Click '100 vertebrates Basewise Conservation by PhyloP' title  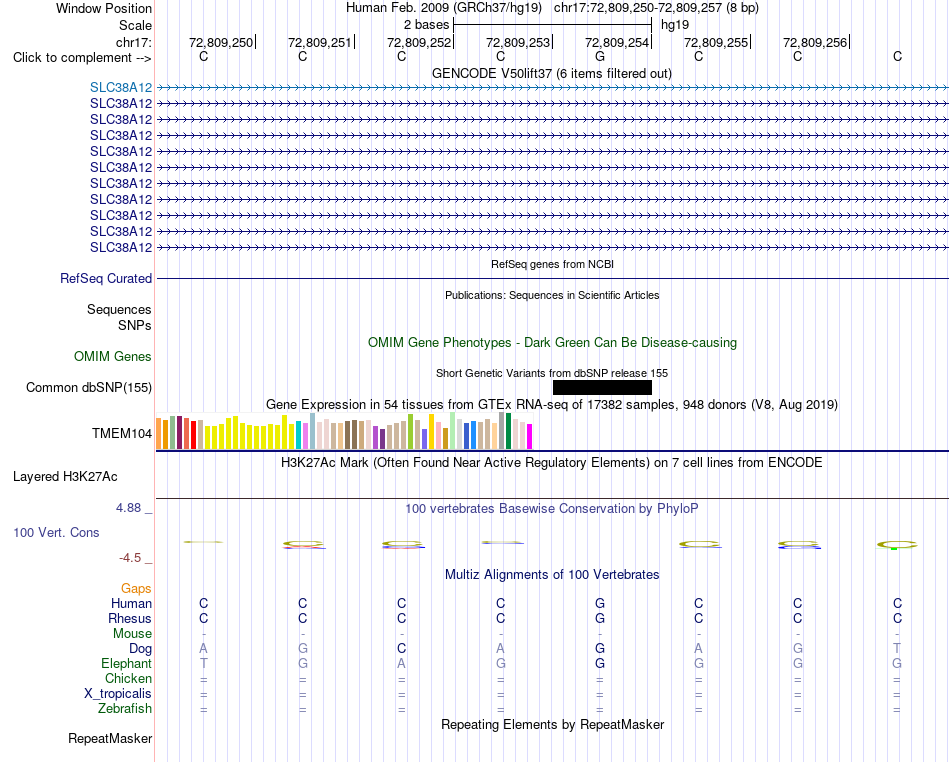coord(551,508)
